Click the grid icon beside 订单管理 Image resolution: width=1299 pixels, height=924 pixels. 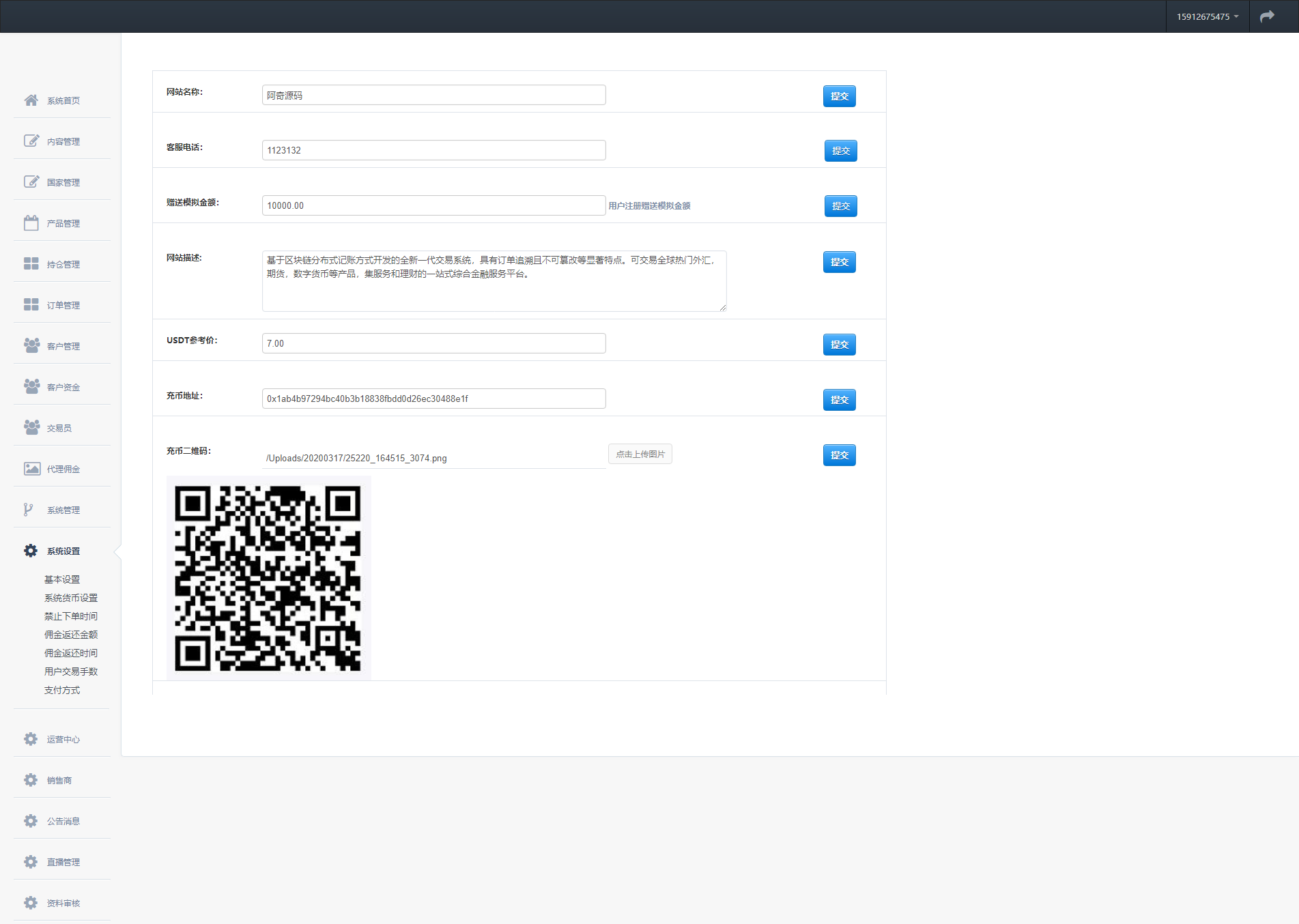(x=31, y=305)
